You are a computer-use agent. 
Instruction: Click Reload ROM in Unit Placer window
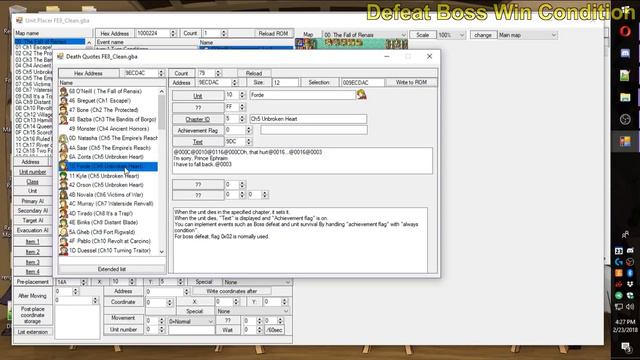(x=273, y=33)
